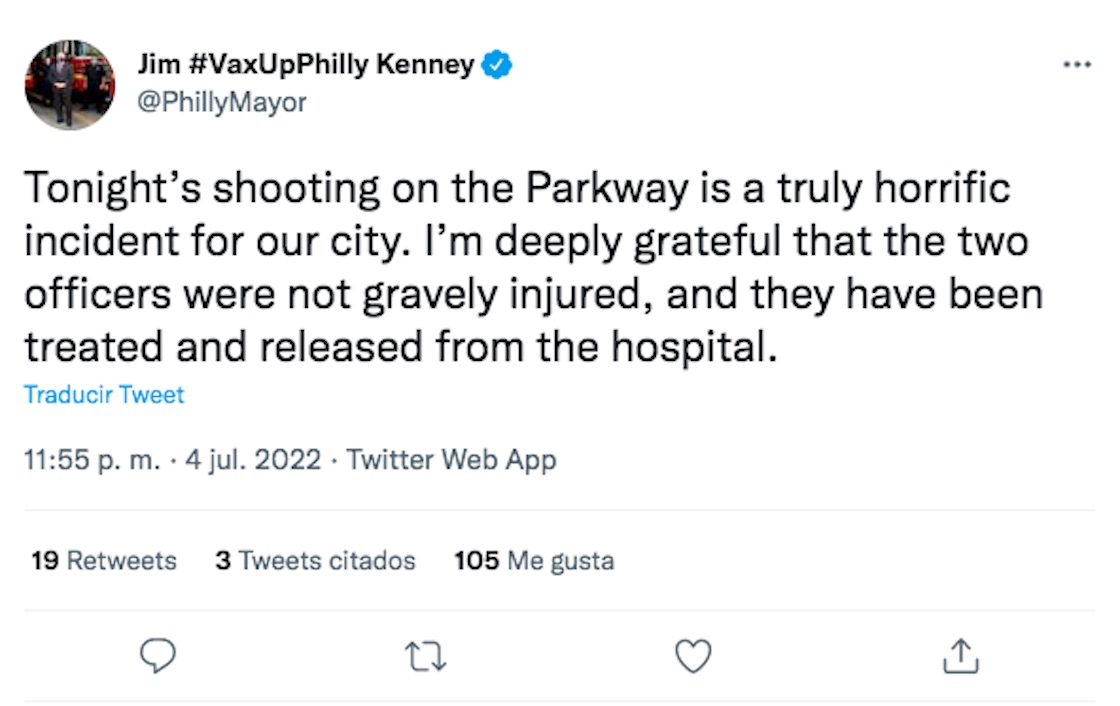The height and width of the screenshot is (706, 1120).
Task: View the 19 Retweets list
Action: [104, 561]
